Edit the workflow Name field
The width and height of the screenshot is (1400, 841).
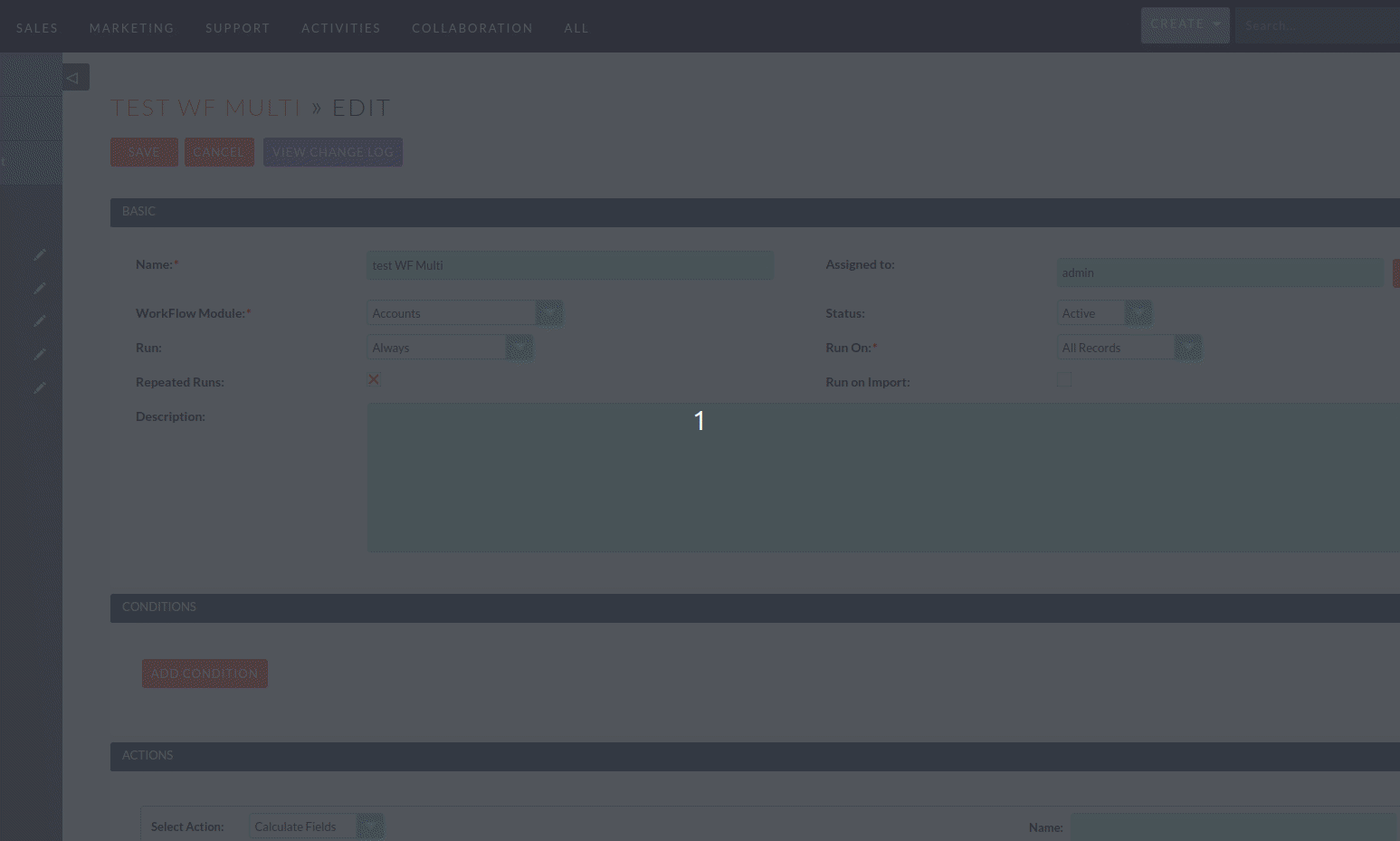point(570,265)
